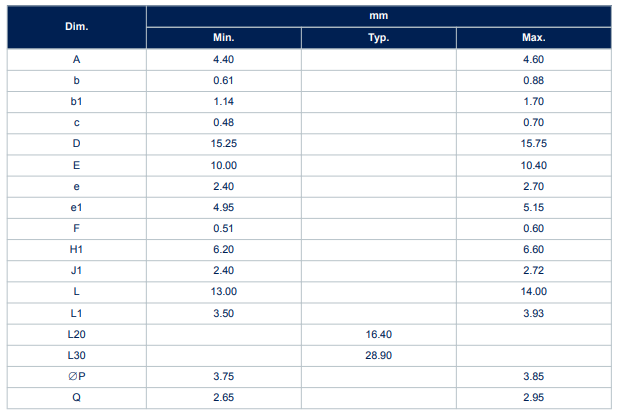Select the 3.93 maximum value for L1
Viewport: 623px width, 417px height.
pyautogui.click(x=533, y=312)
